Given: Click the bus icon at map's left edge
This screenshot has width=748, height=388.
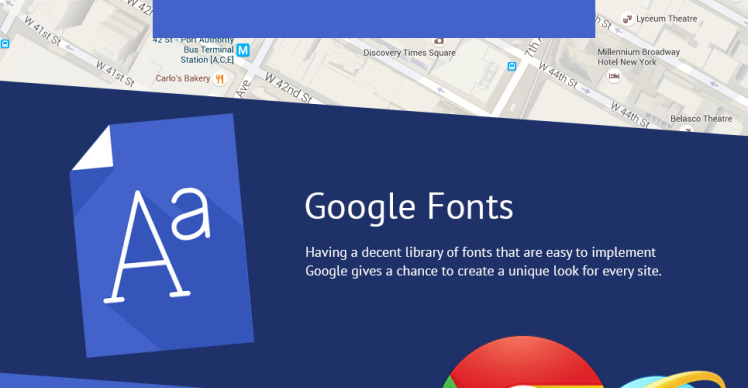Looking at the screenshot, I should coord(5,44).
